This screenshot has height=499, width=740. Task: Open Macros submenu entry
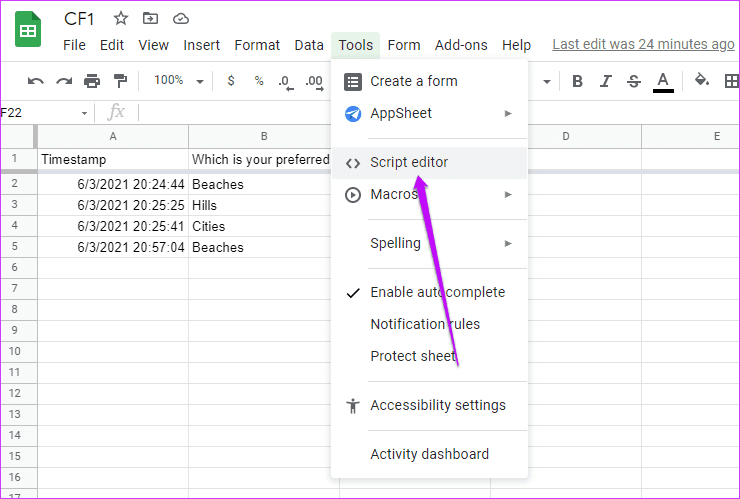[429, 195]
